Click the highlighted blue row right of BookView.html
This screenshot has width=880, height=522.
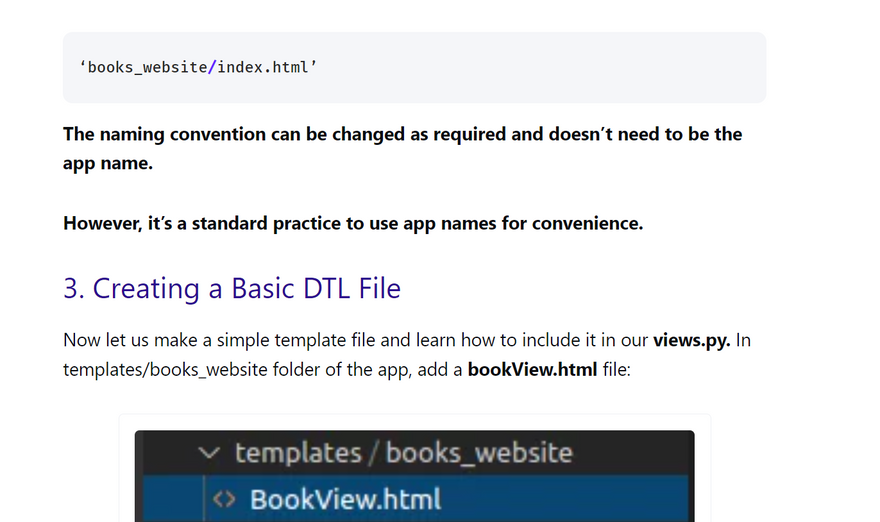(580, 498)
